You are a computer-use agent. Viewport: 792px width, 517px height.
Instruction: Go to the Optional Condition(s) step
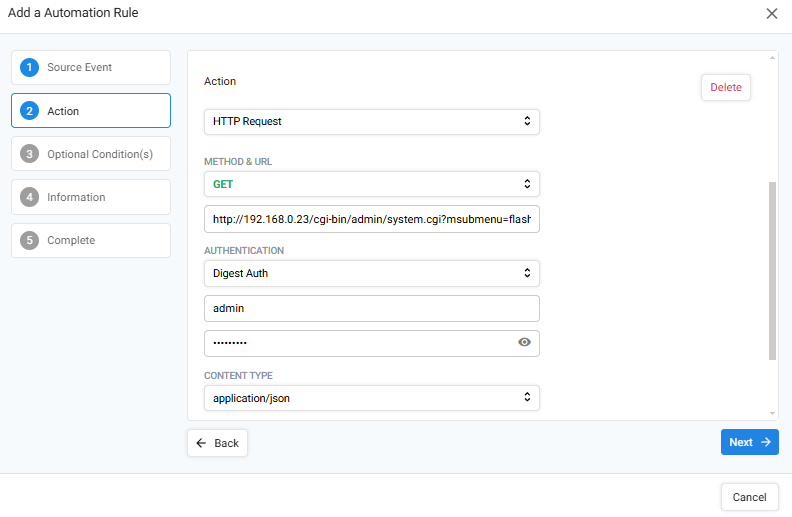91,154
